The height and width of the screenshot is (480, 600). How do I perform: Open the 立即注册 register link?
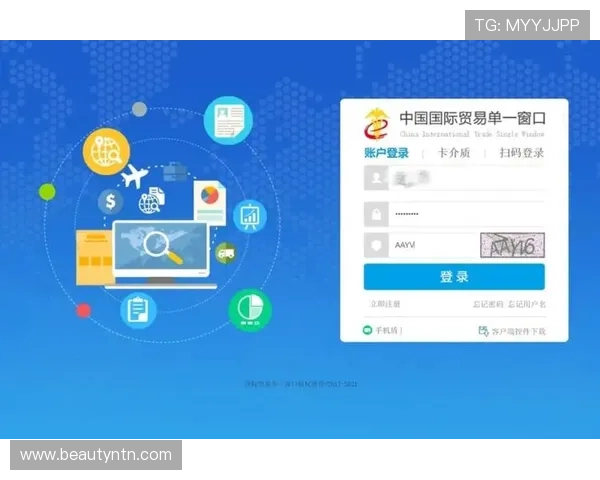[385, 304]
